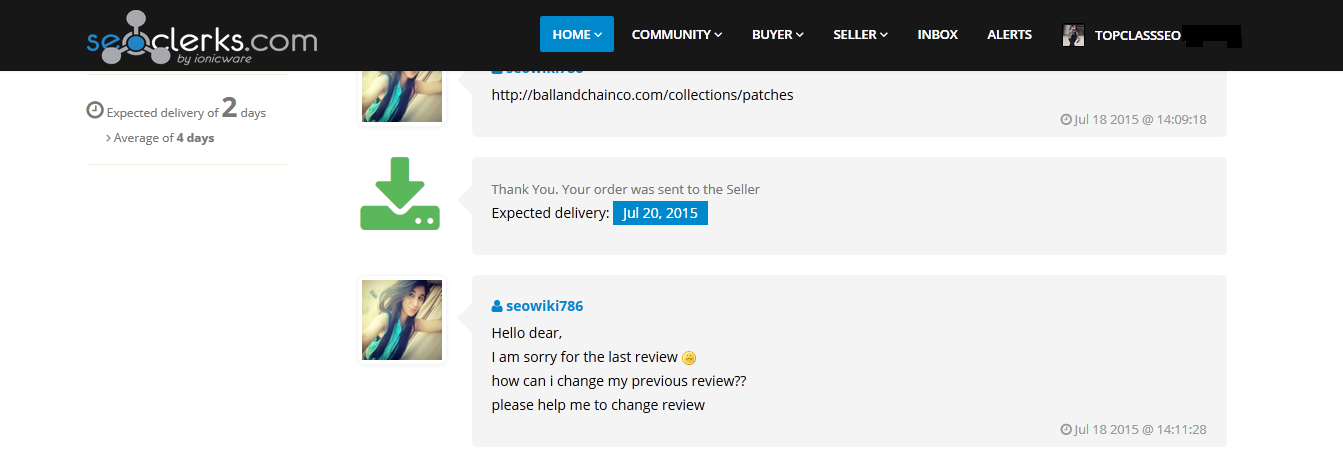Click the clock icon by the 14:11:28 timestamp
This screenshot has height=458, width=1343.
(x=1066, y=429)
